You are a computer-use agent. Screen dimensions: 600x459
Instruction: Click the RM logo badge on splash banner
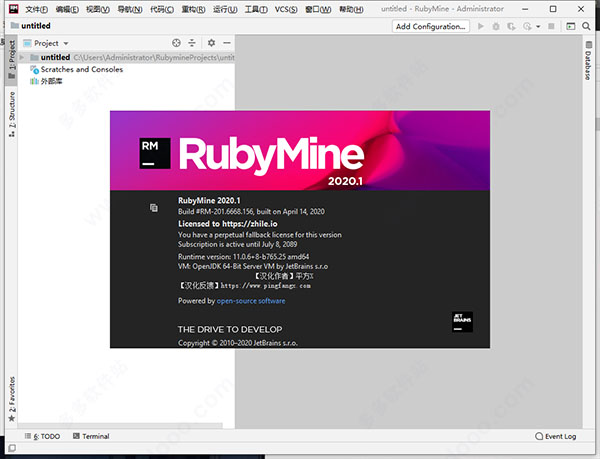coord(155,153)
